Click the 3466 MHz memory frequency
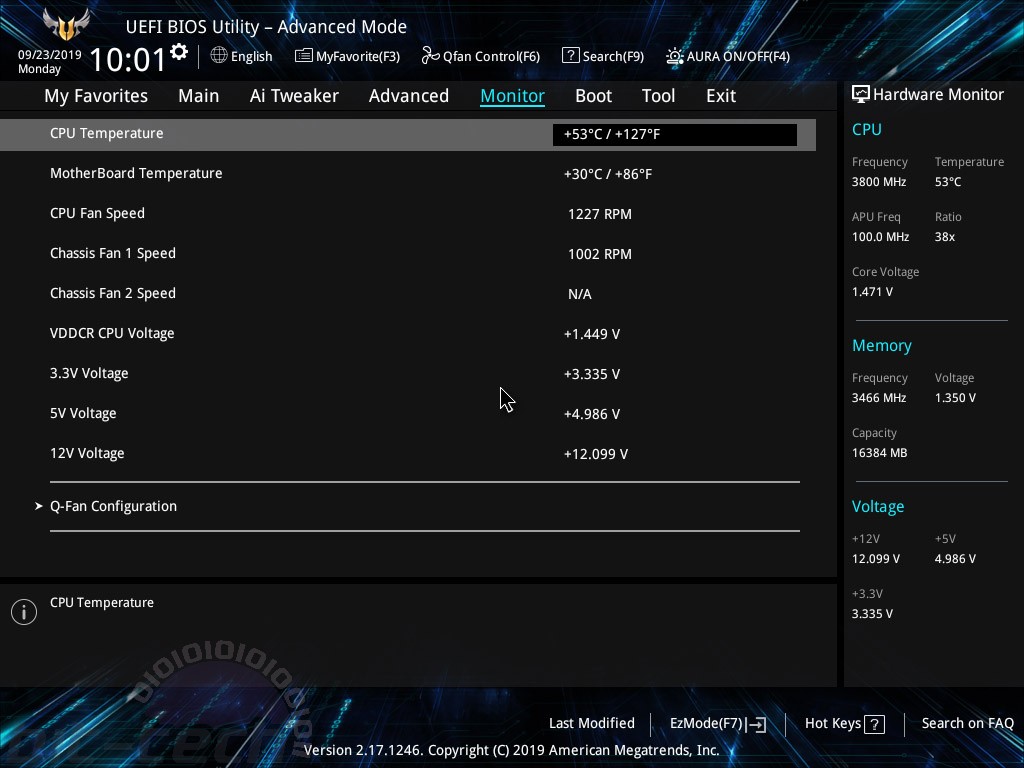 click(x=879, y=398)
